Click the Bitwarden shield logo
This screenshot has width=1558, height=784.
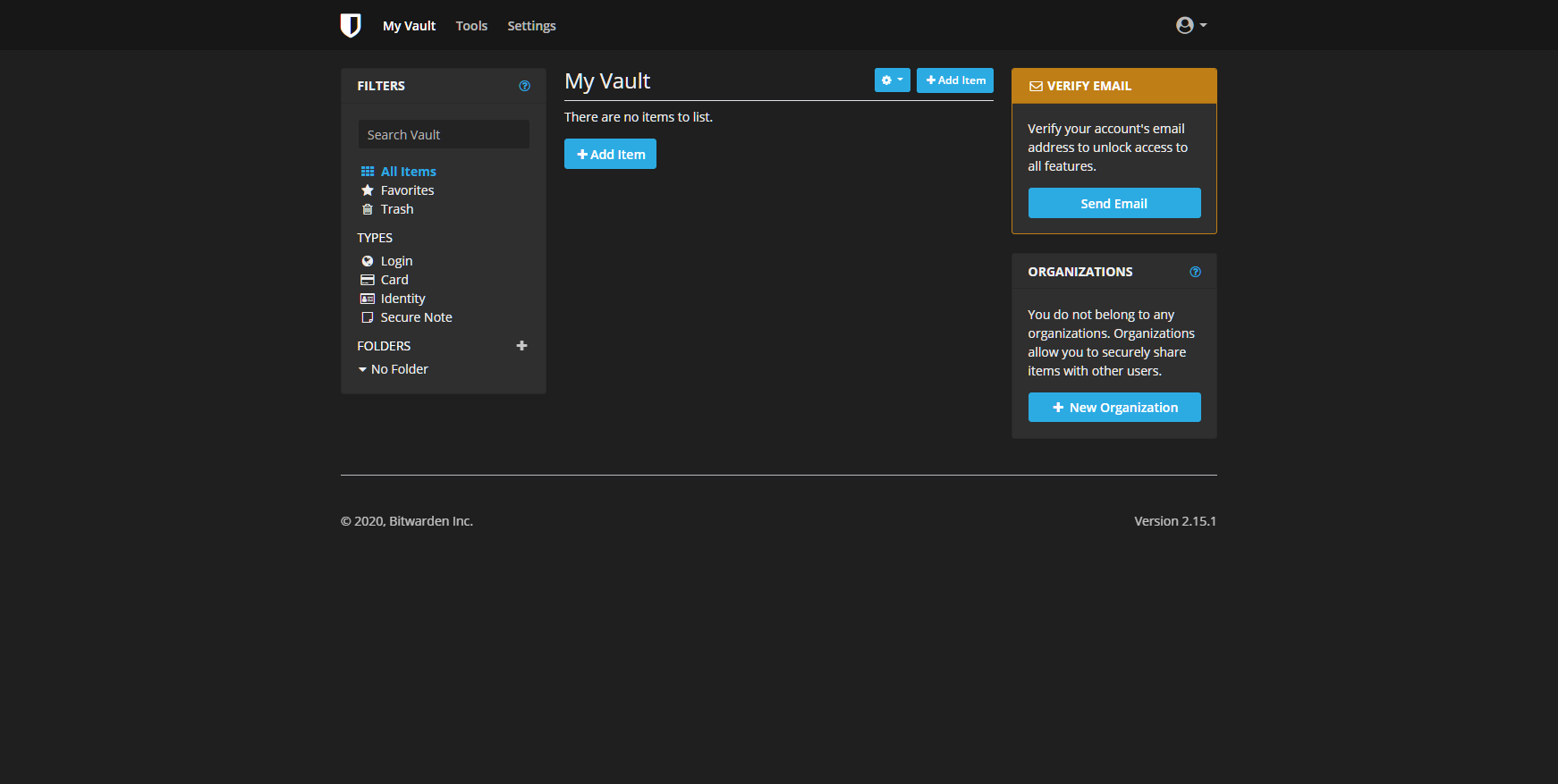[351, 26]
